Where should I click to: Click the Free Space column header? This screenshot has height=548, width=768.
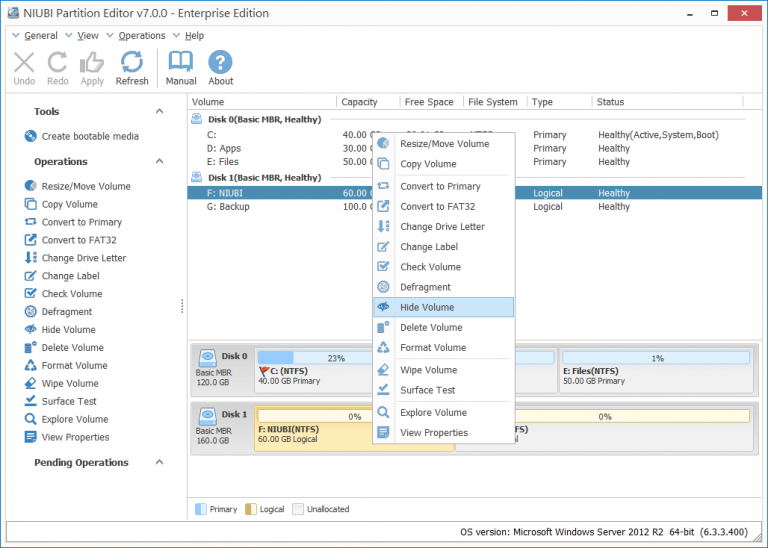tap(432, 102)
